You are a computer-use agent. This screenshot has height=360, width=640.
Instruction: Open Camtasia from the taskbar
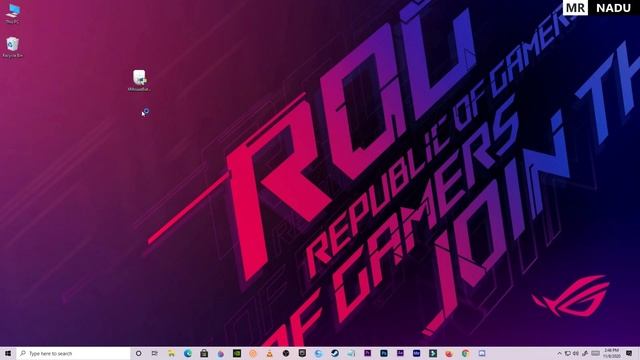433,353
